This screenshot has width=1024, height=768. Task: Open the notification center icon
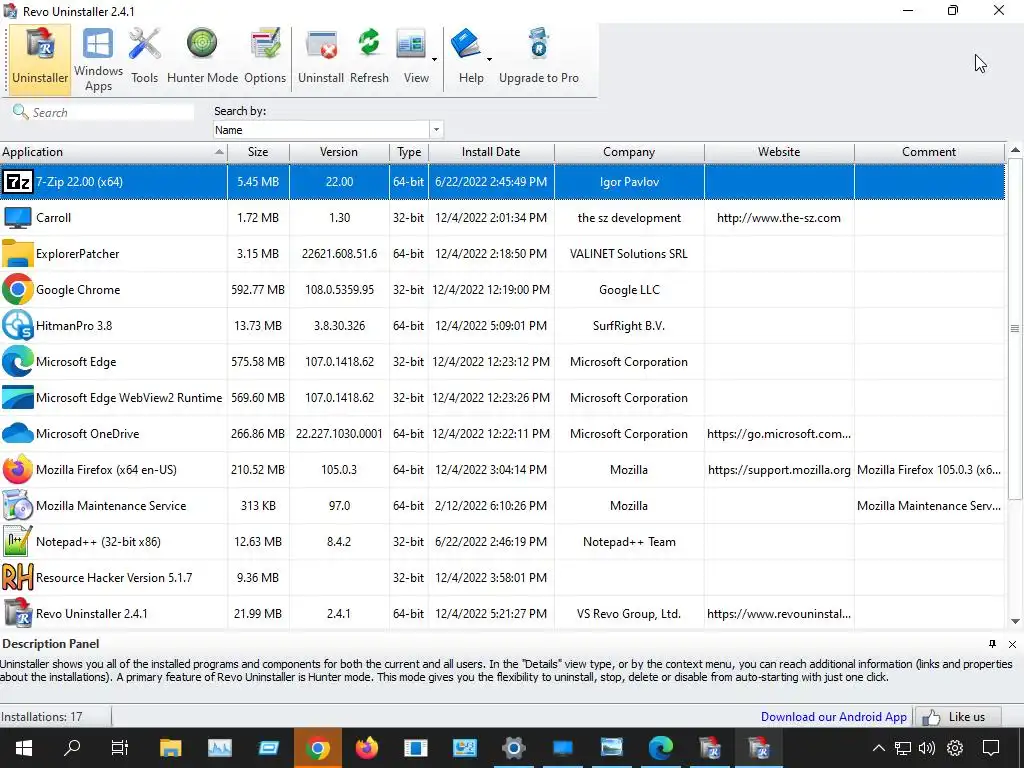(991, 748)
